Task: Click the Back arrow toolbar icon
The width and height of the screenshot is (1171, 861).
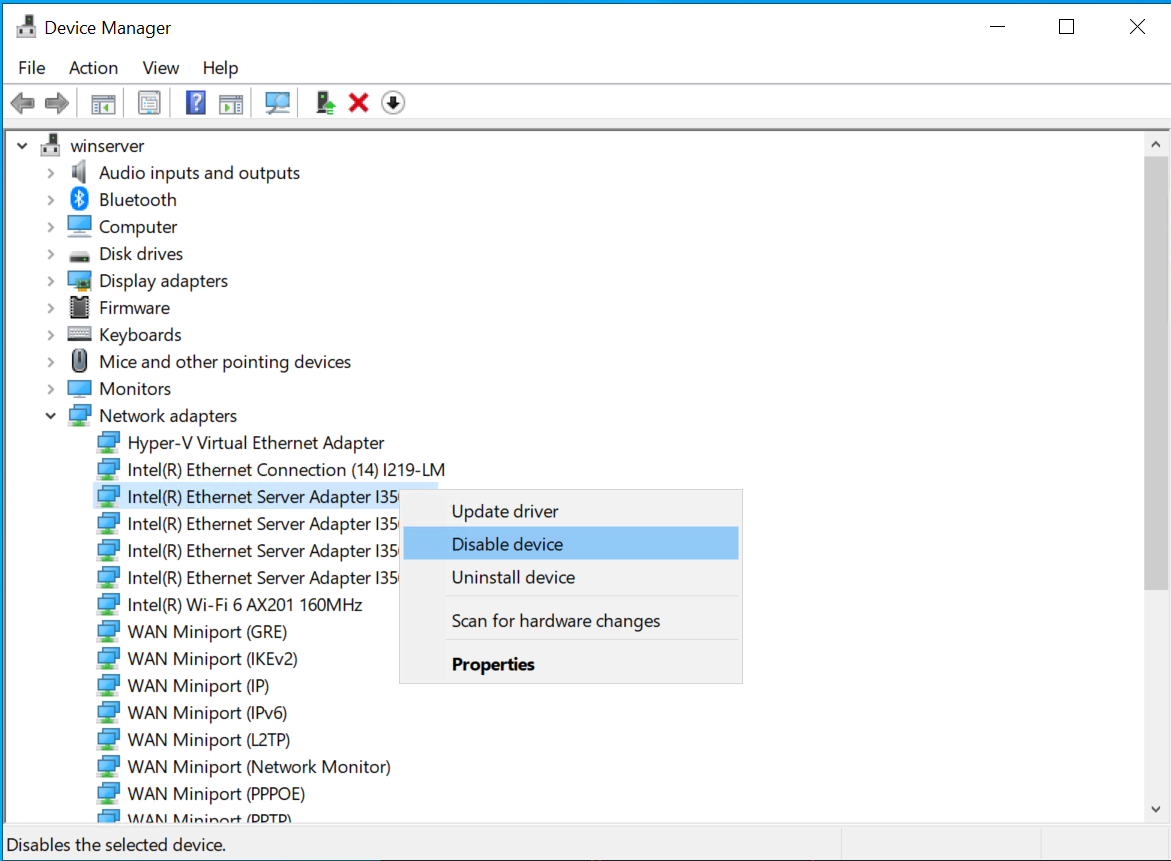Action: point(23,103)
